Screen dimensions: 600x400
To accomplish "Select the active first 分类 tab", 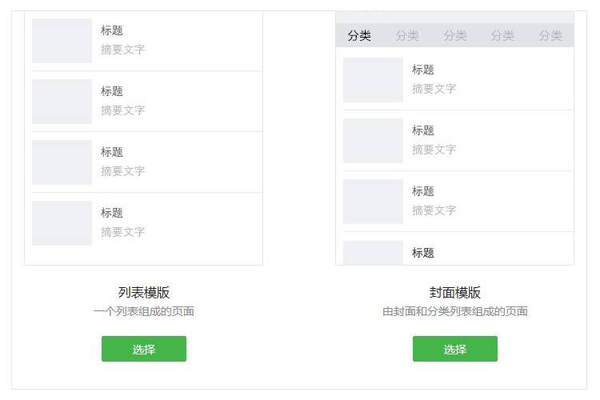I will tap(359, 36).
